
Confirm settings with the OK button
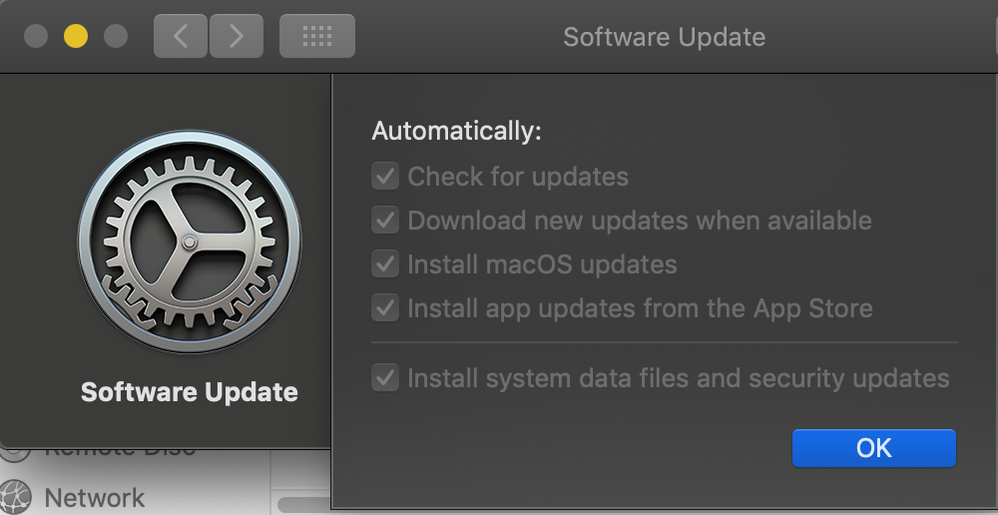pos(874,448)
